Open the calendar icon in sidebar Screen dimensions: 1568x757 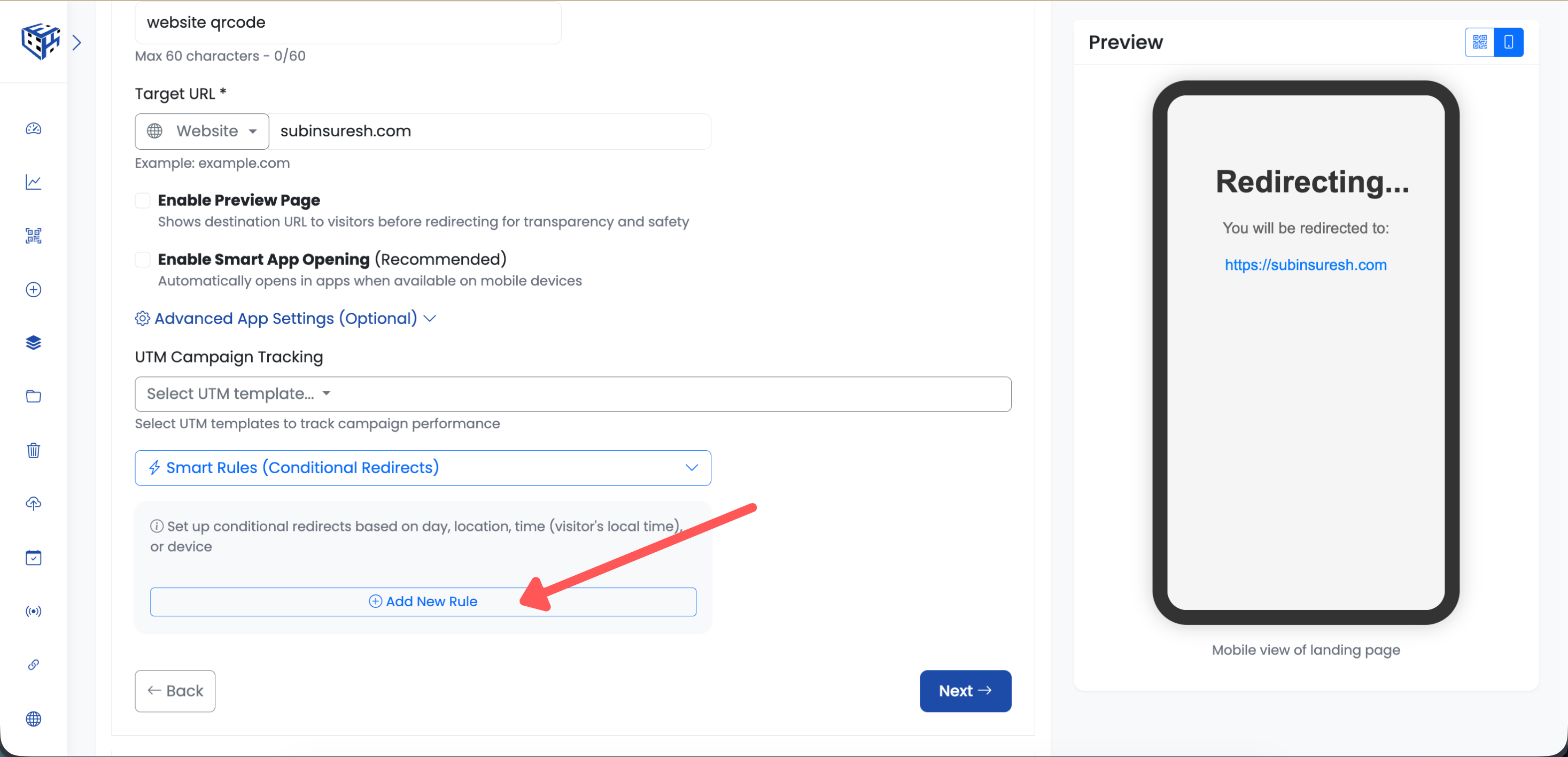34,557
